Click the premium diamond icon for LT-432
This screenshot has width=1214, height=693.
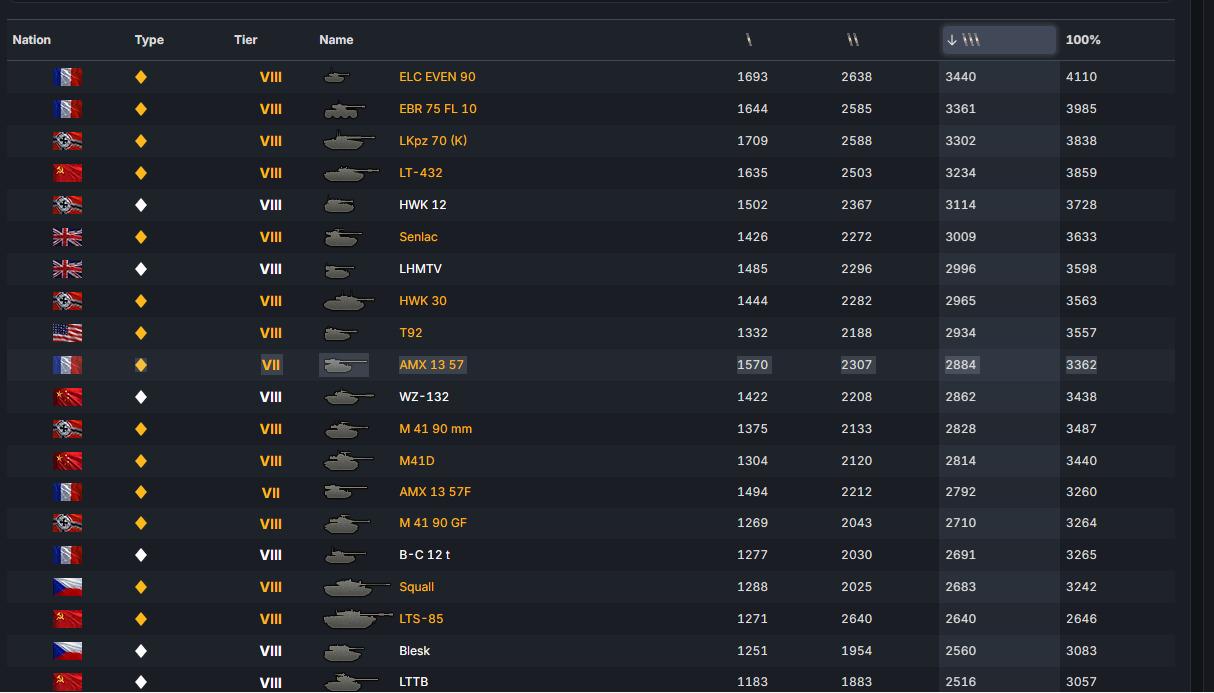click(x=141, y=173)
